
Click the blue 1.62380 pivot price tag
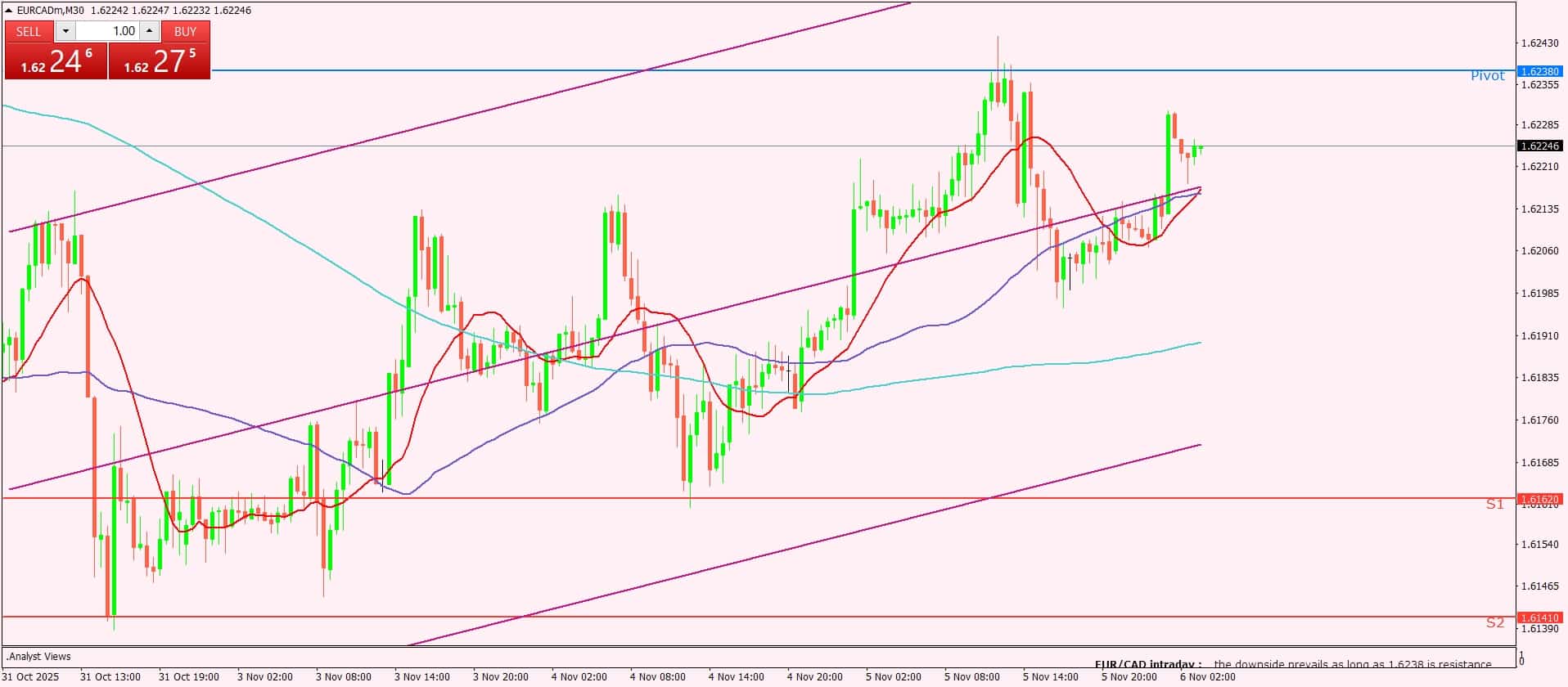(x=1539, y=71)
